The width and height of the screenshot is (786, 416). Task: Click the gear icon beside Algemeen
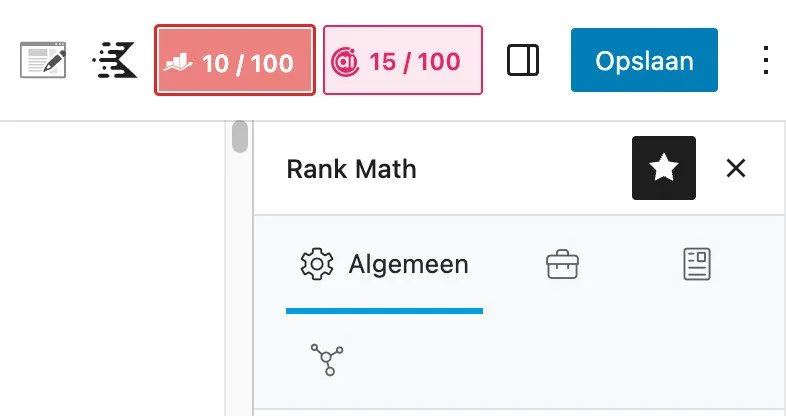tap(316, 265)
